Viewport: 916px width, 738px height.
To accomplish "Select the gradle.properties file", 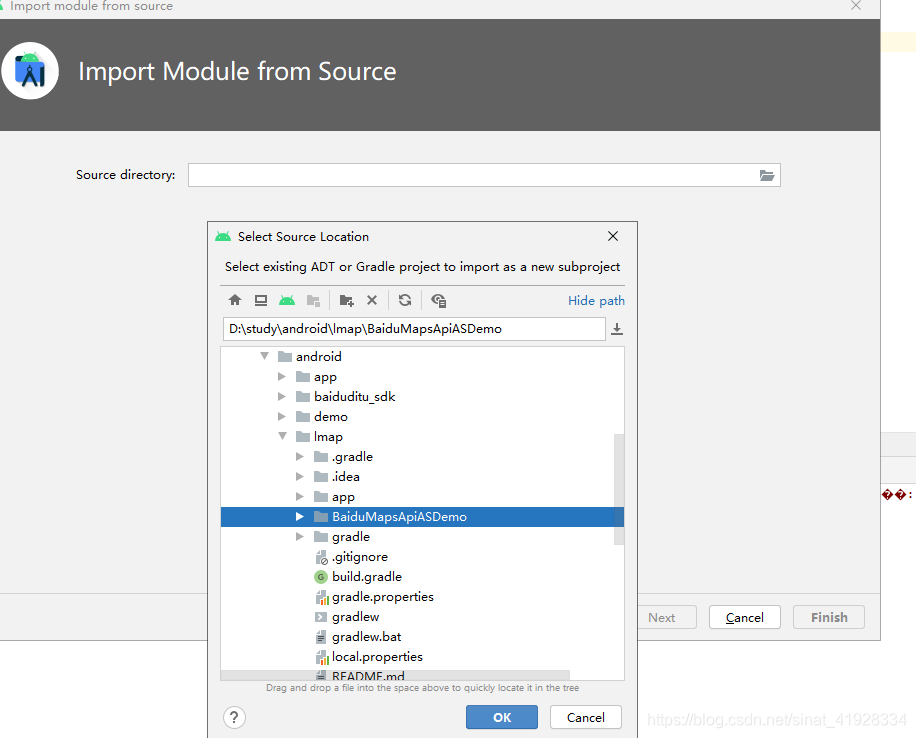I will [422, 597].
